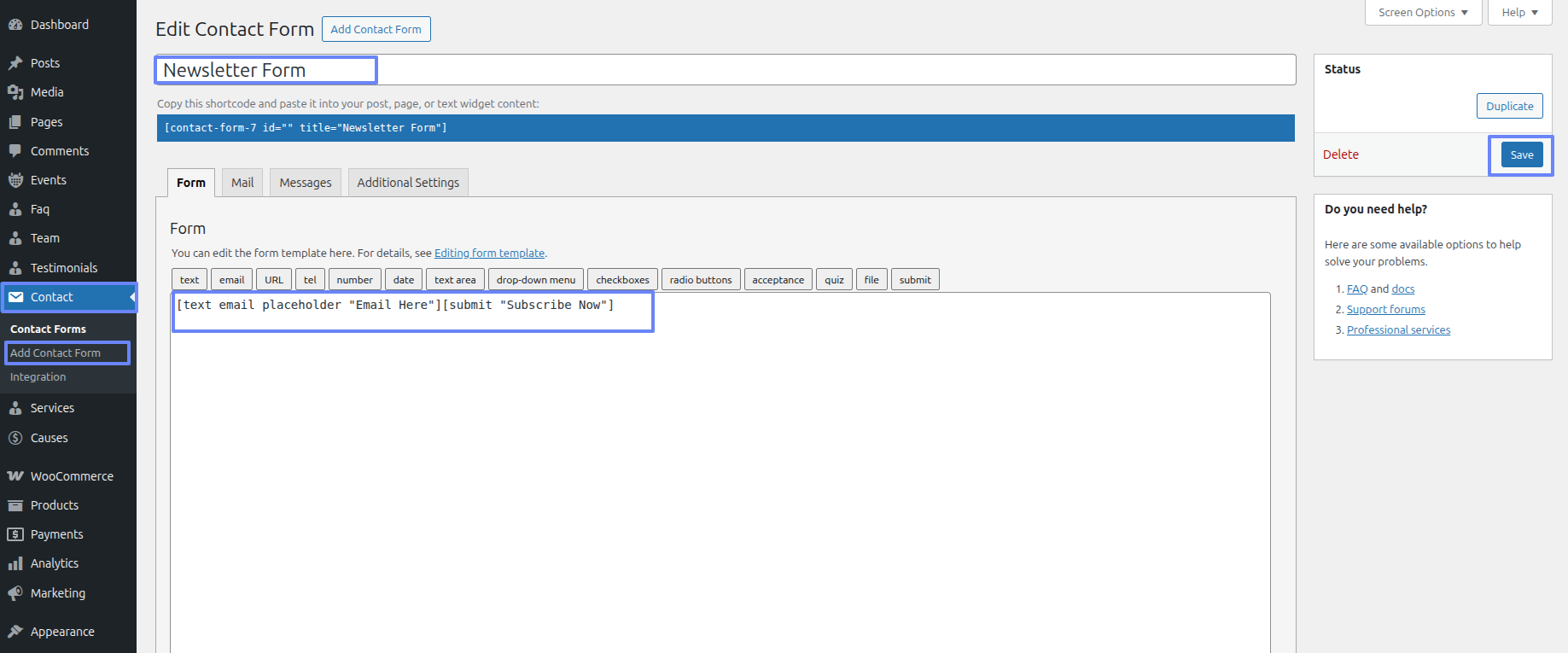Click the Appearance paintbrush icon
This screenshot has height=653, width=1568.
(x=15, y=632)
